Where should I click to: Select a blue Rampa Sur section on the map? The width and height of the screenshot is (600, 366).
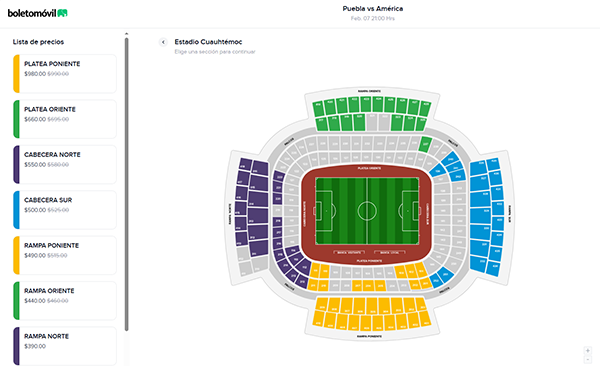pyautogui.click(x=480, y=199)
